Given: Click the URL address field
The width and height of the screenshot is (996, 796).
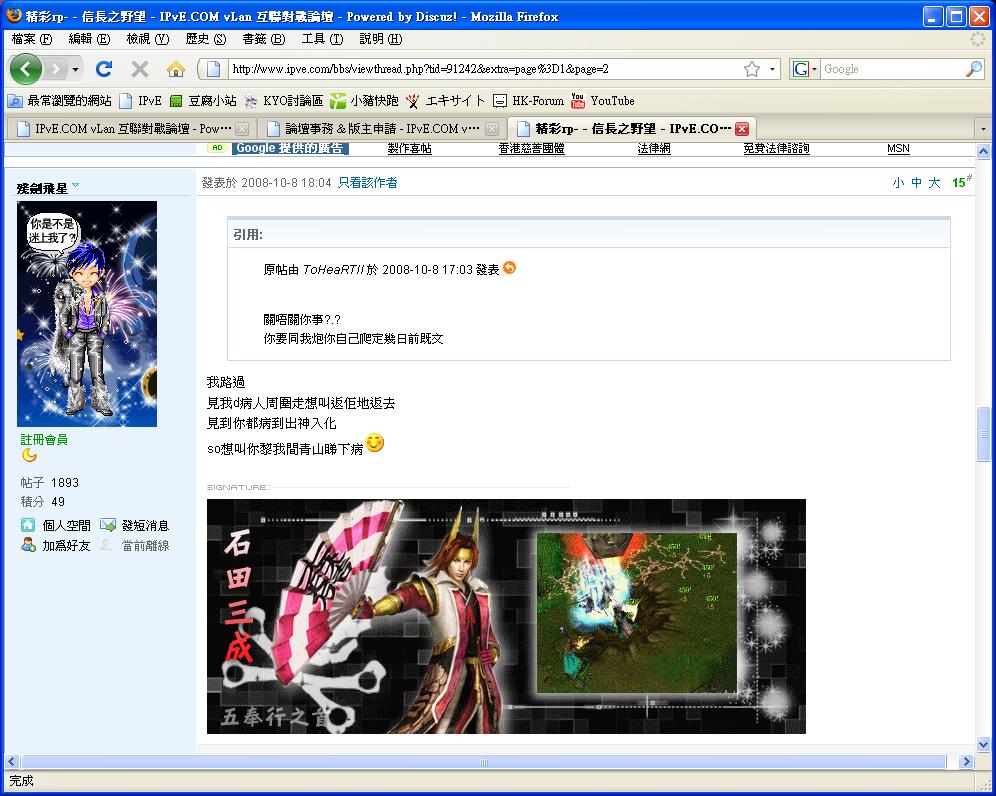Looking at the screenshot, I should point(483,69).
